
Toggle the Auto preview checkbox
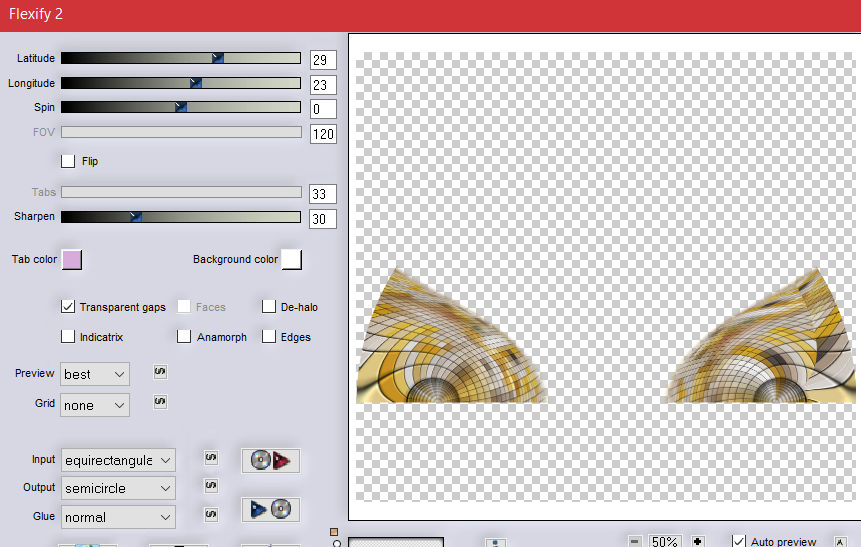[739, 542]
